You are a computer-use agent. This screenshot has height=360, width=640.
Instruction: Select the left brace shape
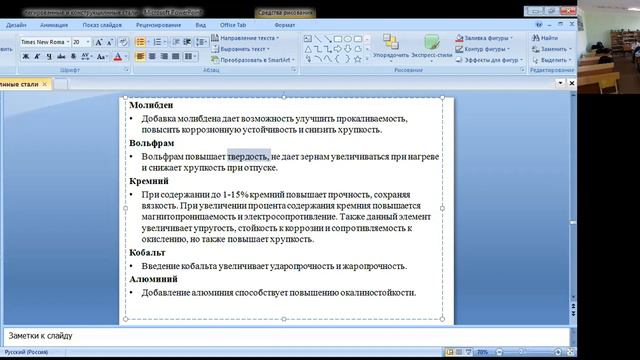click(x=338, y=59)
